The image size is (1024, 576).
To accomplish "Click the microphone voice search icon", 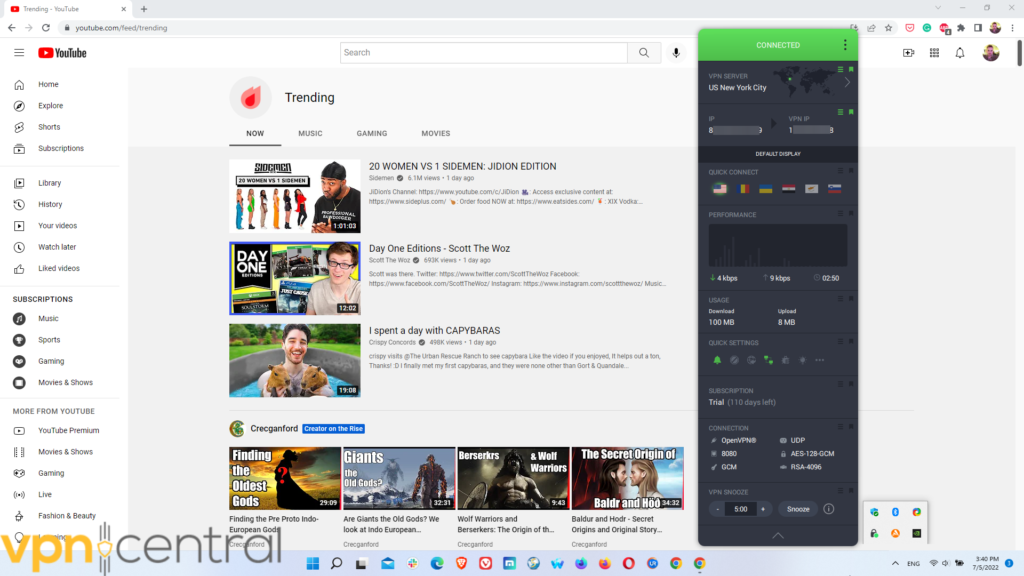I will coord(677,53).
